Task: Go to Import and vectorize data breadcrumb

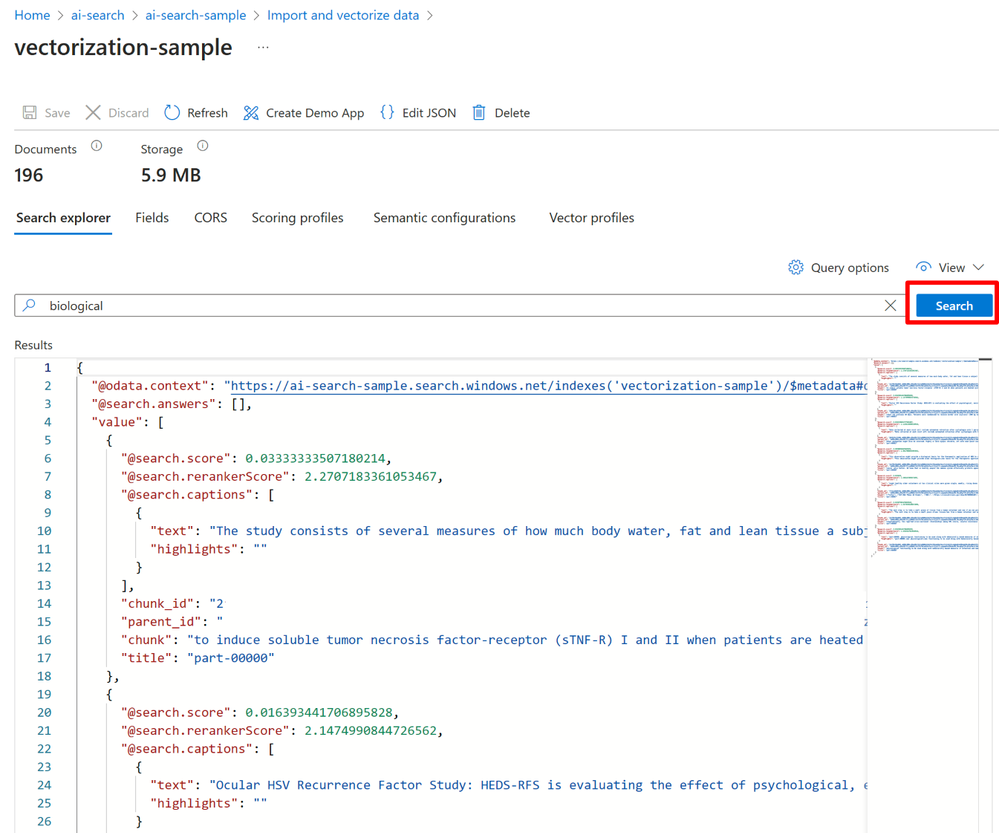Action: (x=343, y=15)
